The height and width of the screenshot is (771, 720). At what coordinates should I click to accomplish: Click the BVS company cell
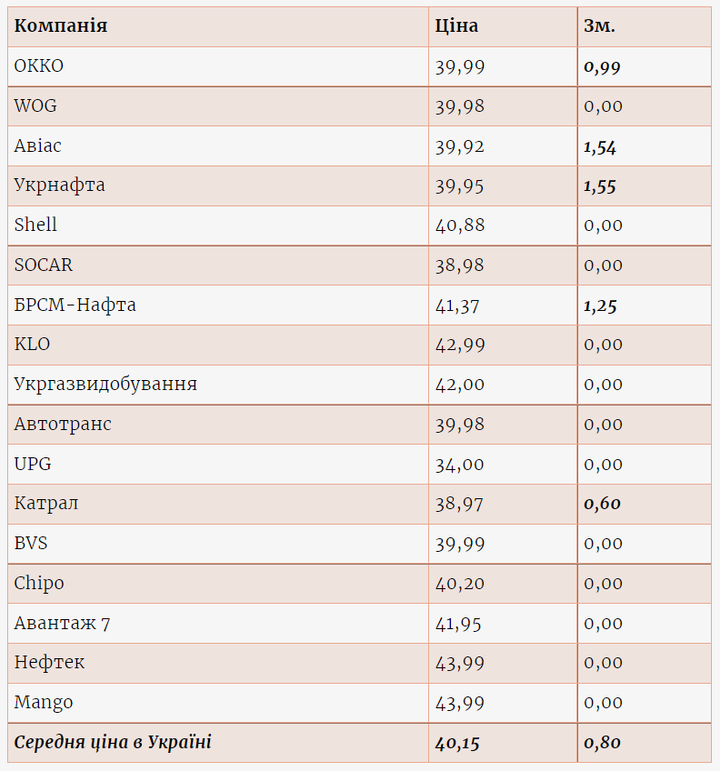coord(31,543)
